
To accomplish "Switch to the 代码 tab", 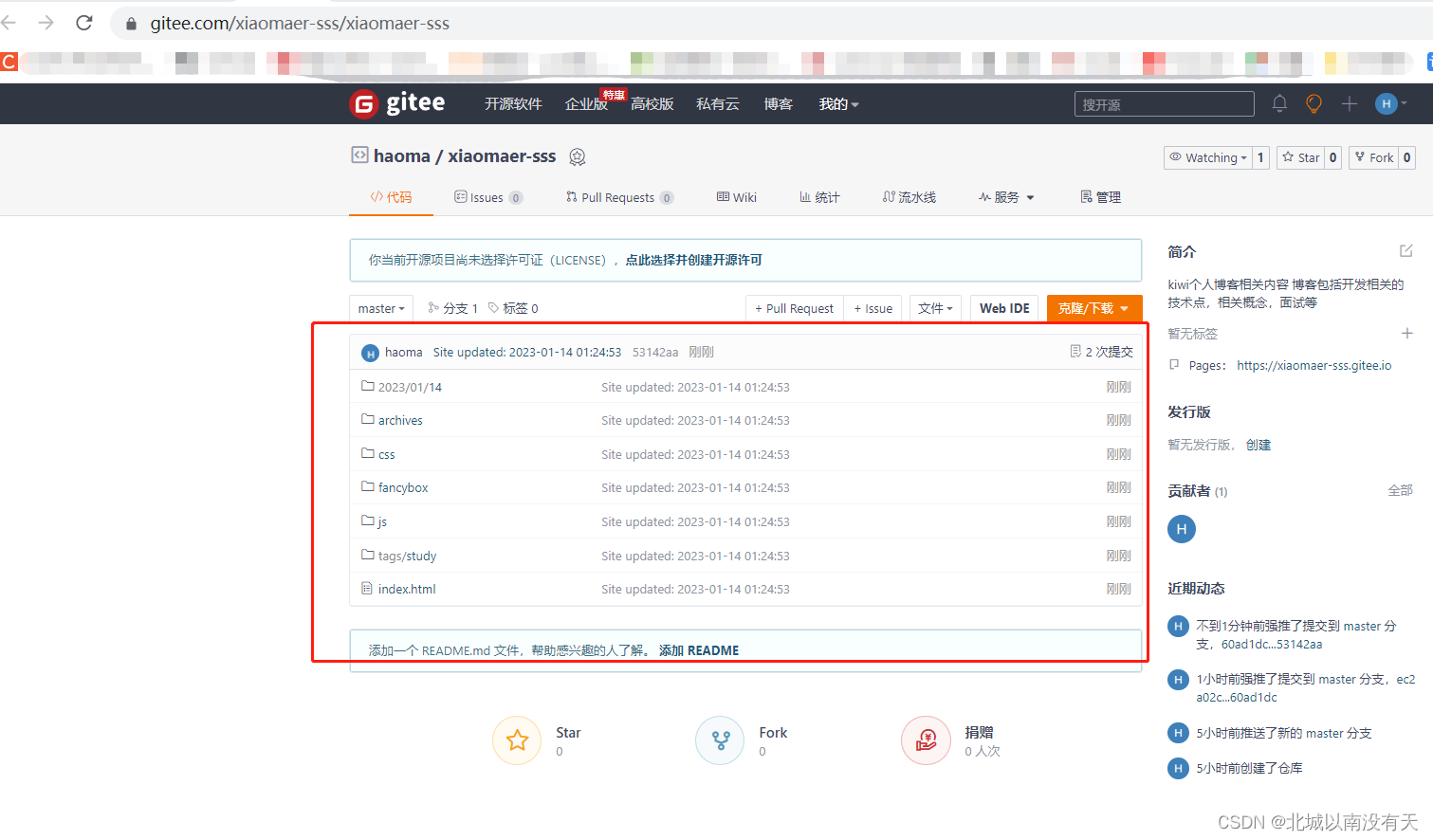I will (x=391, y=197).
